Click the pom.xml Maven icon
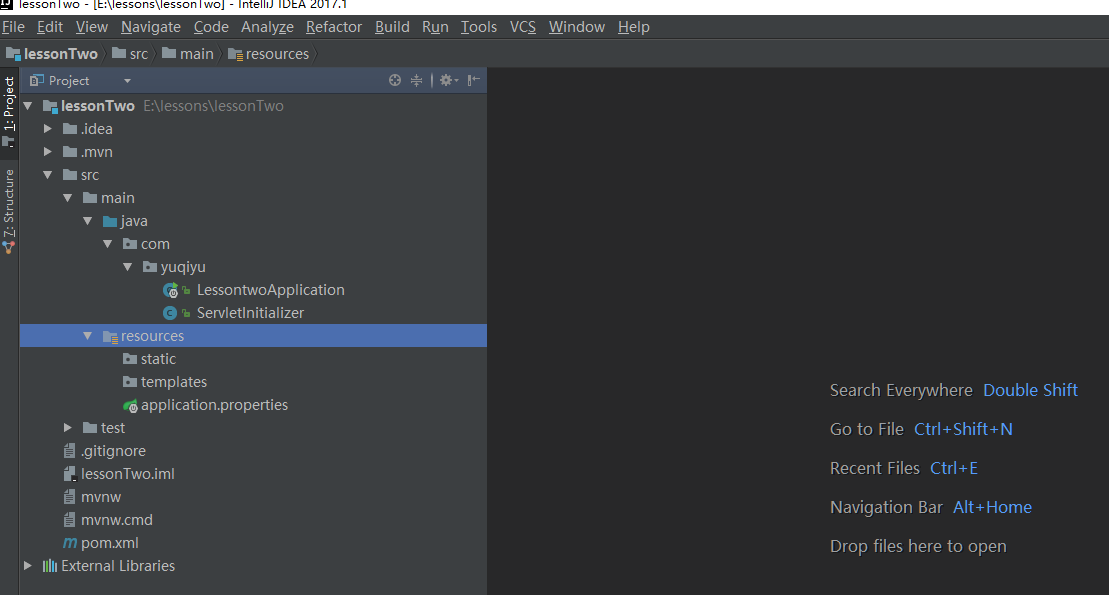Screen dimensions: 1109x595 click(69, 543)
